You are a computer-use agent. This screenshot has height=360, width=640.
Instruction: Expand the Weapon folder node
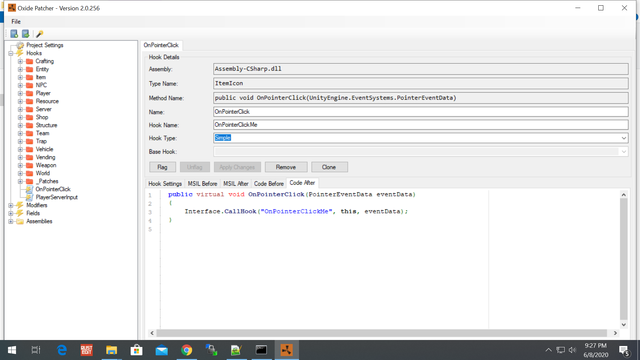click(x=20, y=165)
